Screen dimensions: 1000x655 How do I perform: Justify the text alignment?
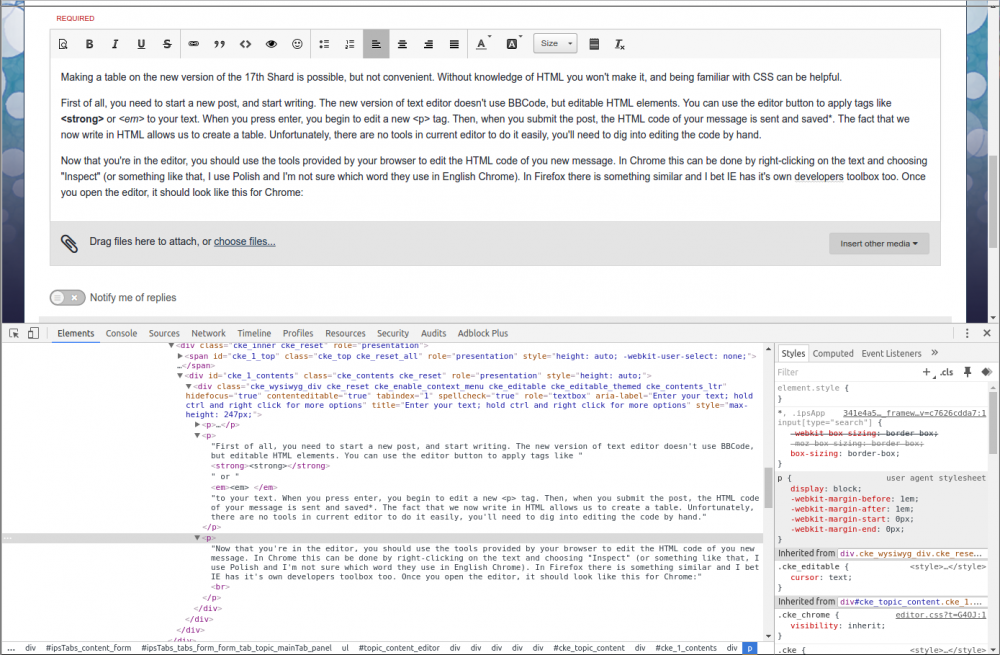454,44
